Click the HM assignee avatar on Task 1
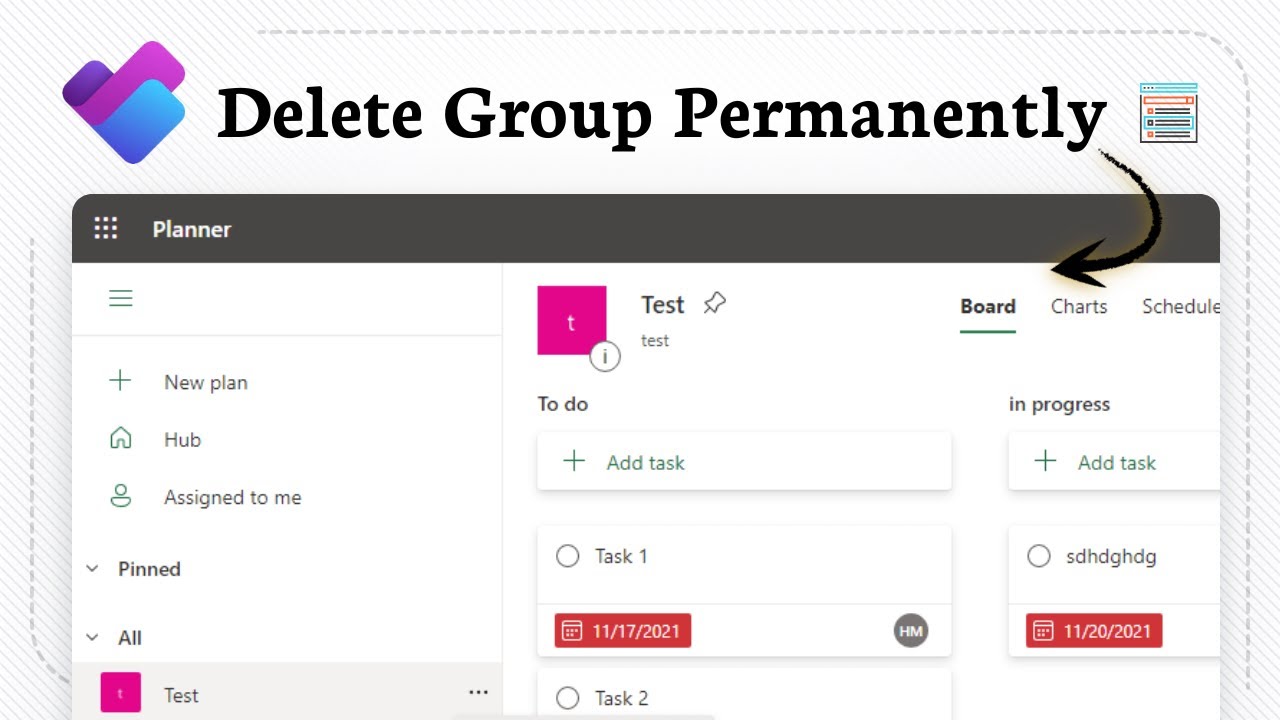Viewport: 1280px width, 720px height. coord(911,630)
